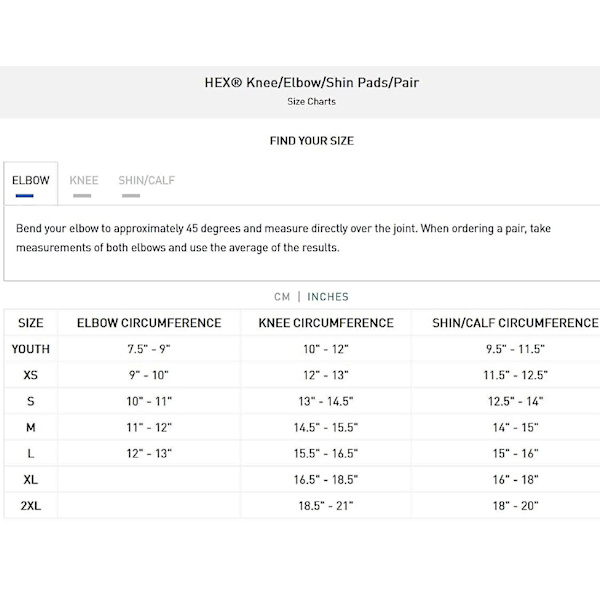Switch units to INCHES

coord(328,297)
